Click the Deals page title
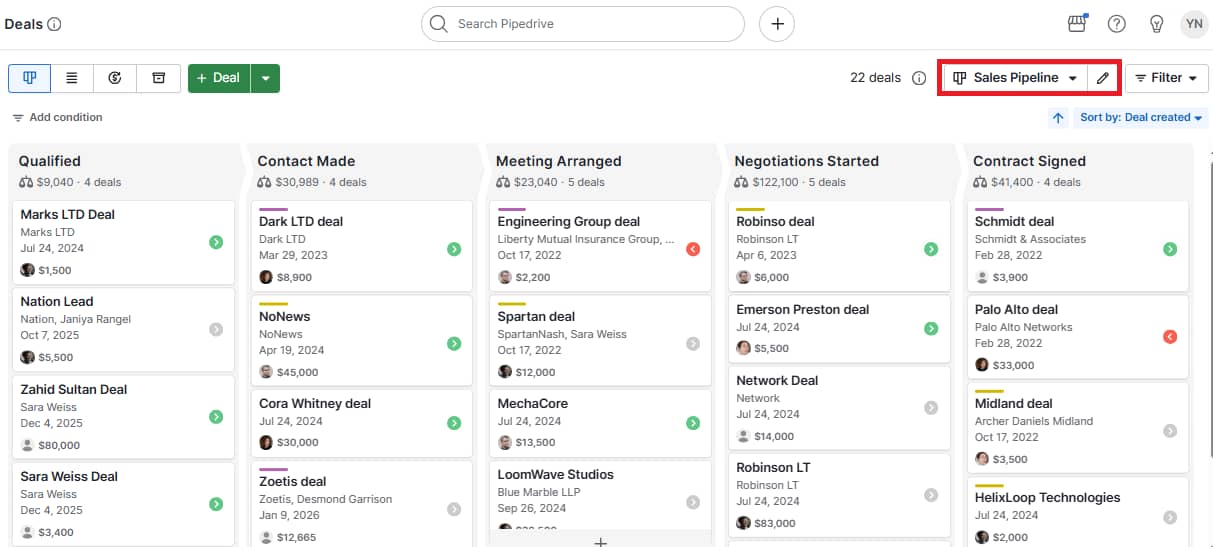This screenshot has width=1213, height=547. 23,24
